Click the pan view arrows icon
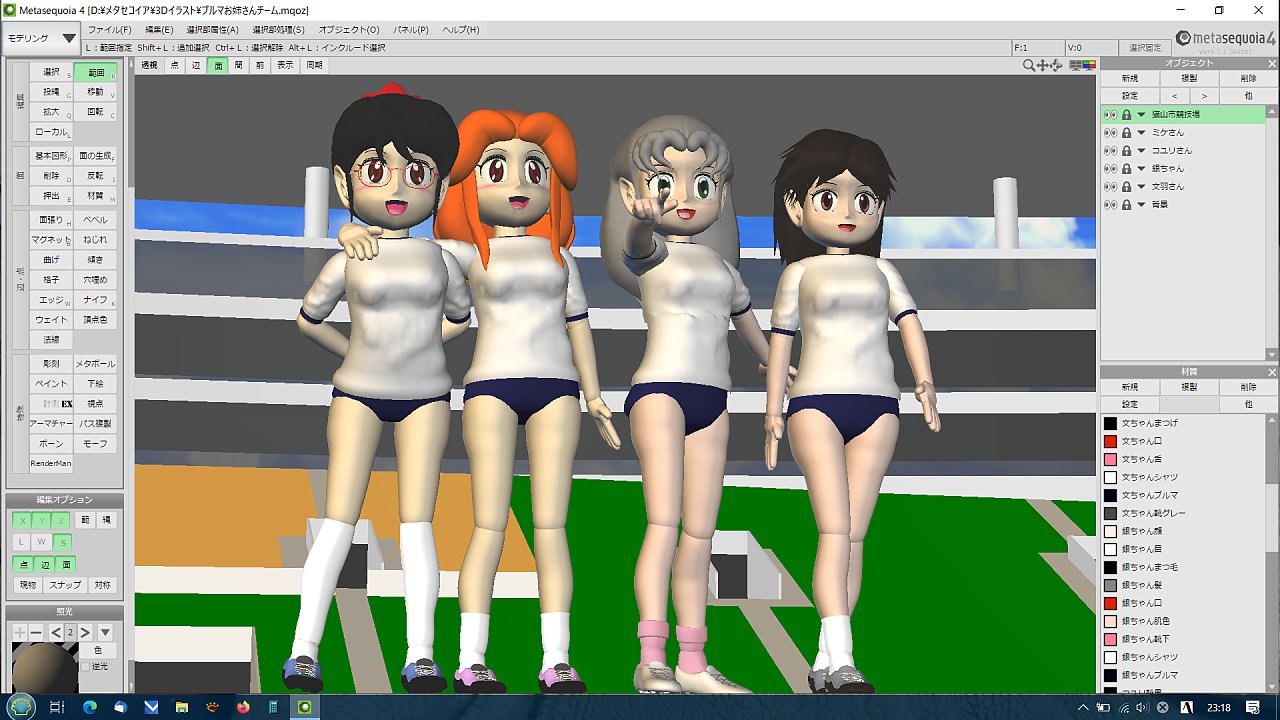The width and height of the screenshot is (1280, 720). [x=1043, y=65]
